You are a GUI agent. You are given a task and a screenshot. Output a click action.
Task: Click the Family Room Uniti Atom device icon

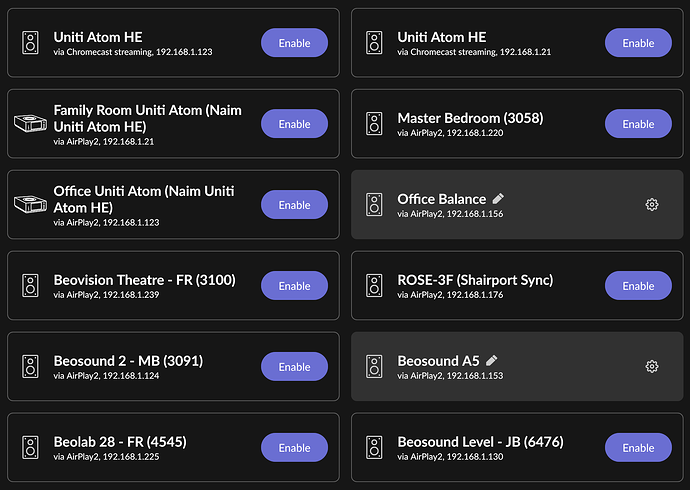30,124
